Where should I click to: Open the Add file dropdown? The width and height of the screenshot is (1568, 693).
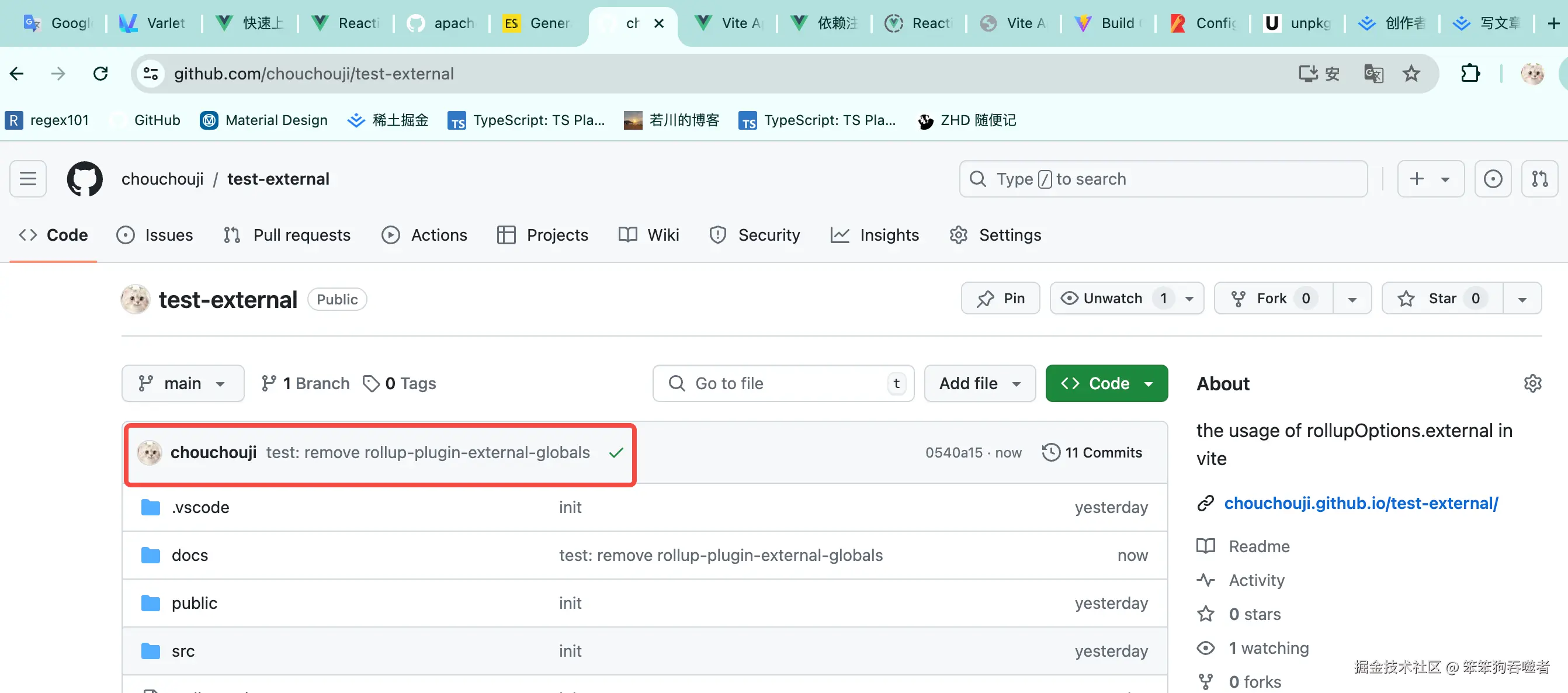pyautogui.click(x=979, y=383)
